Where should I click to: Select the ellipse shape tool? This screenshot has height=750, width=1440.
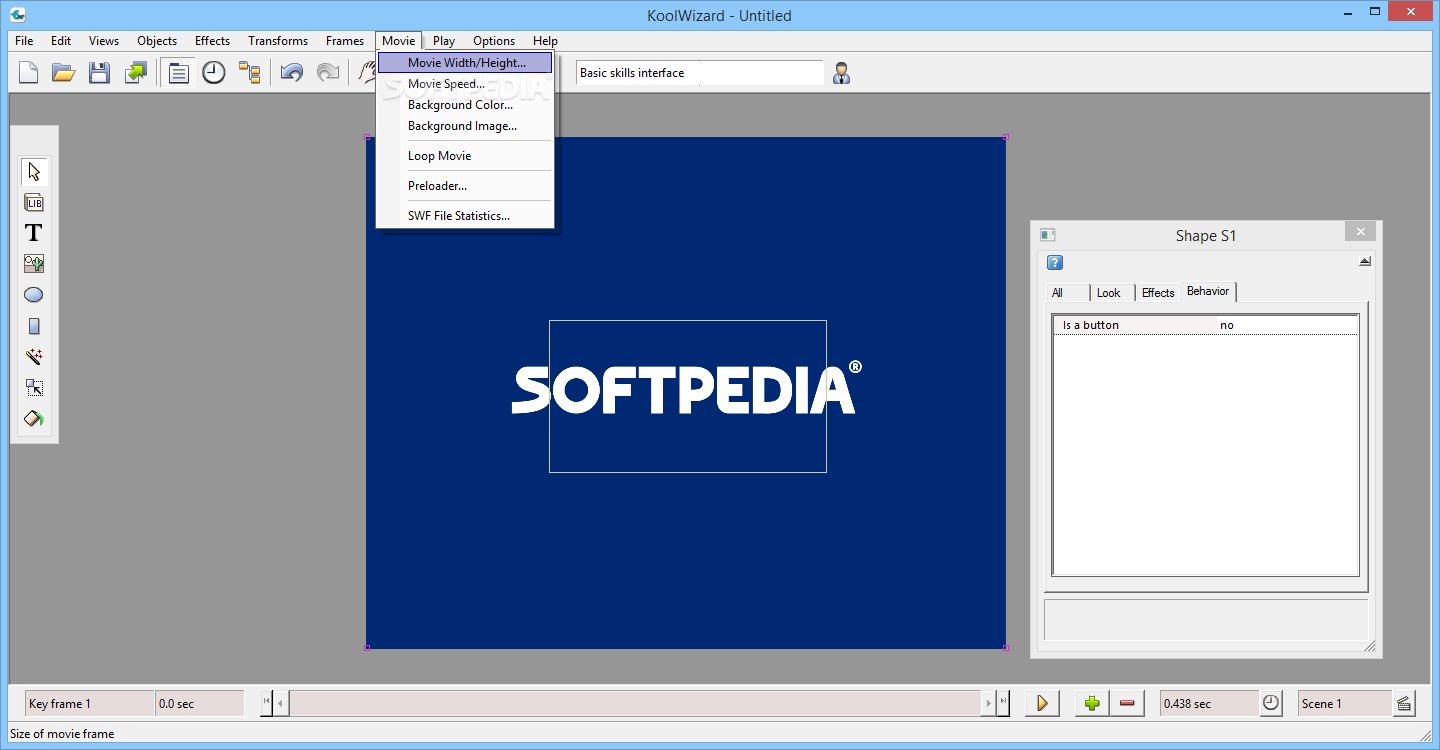point(34,295)
